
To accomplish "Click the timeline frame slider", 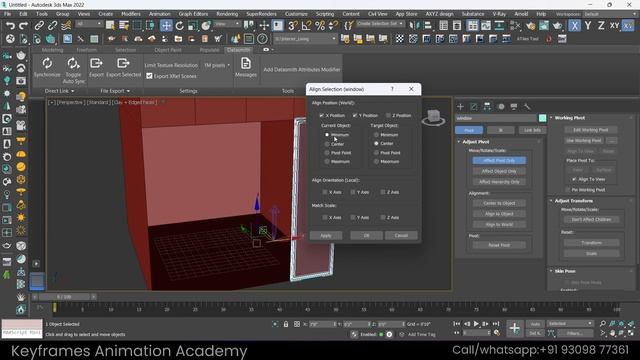I will [64, 297].
